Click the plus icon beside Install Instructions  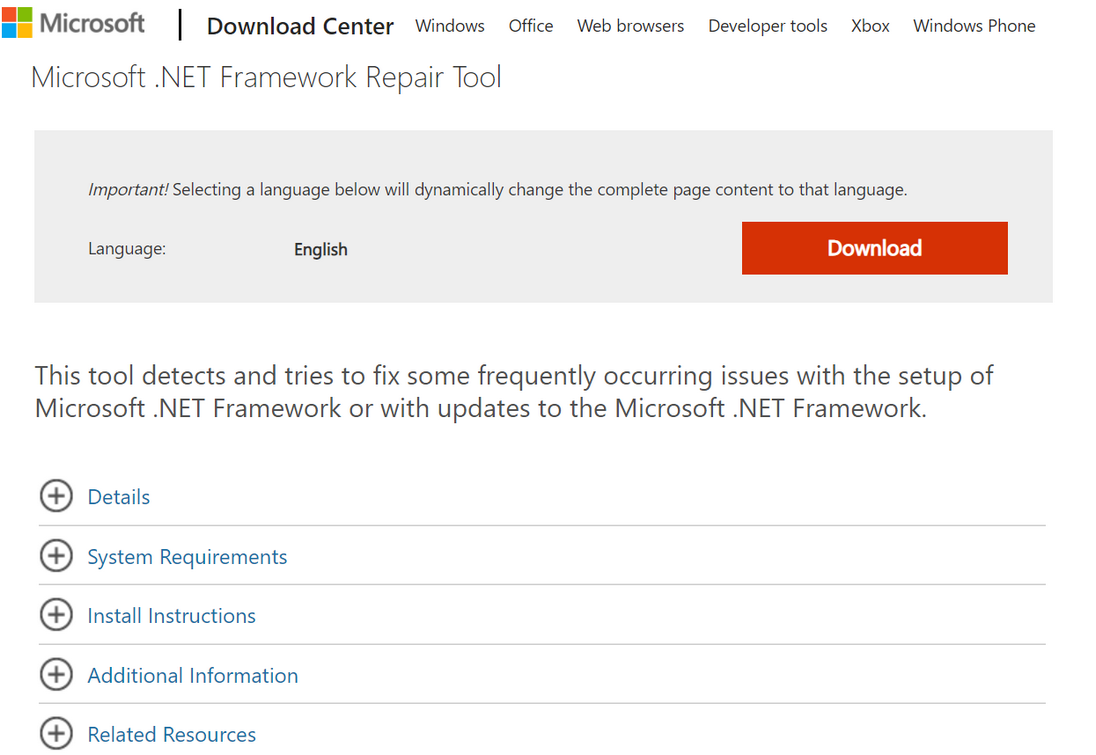coord(56,616)
